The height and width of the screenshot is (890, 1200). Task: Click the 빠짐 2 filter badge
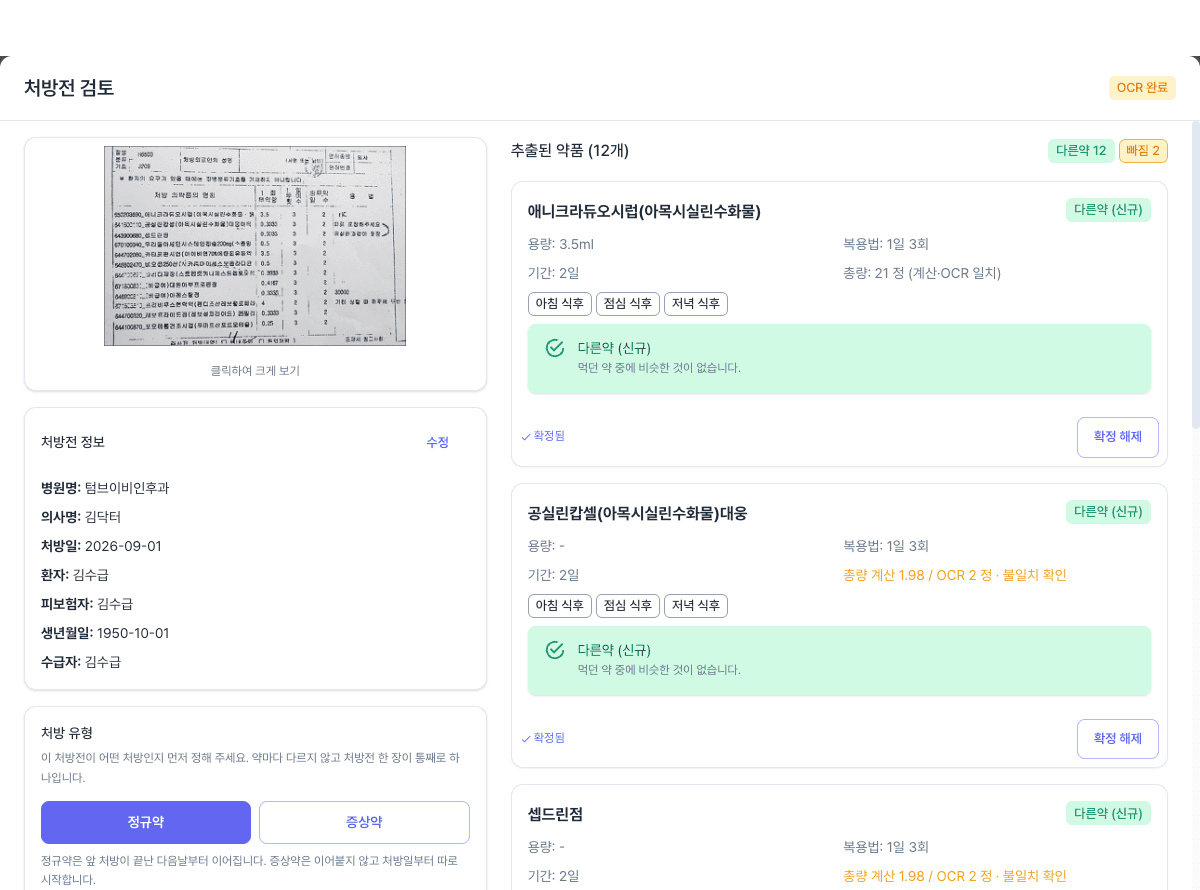(x=1143, y=151)
